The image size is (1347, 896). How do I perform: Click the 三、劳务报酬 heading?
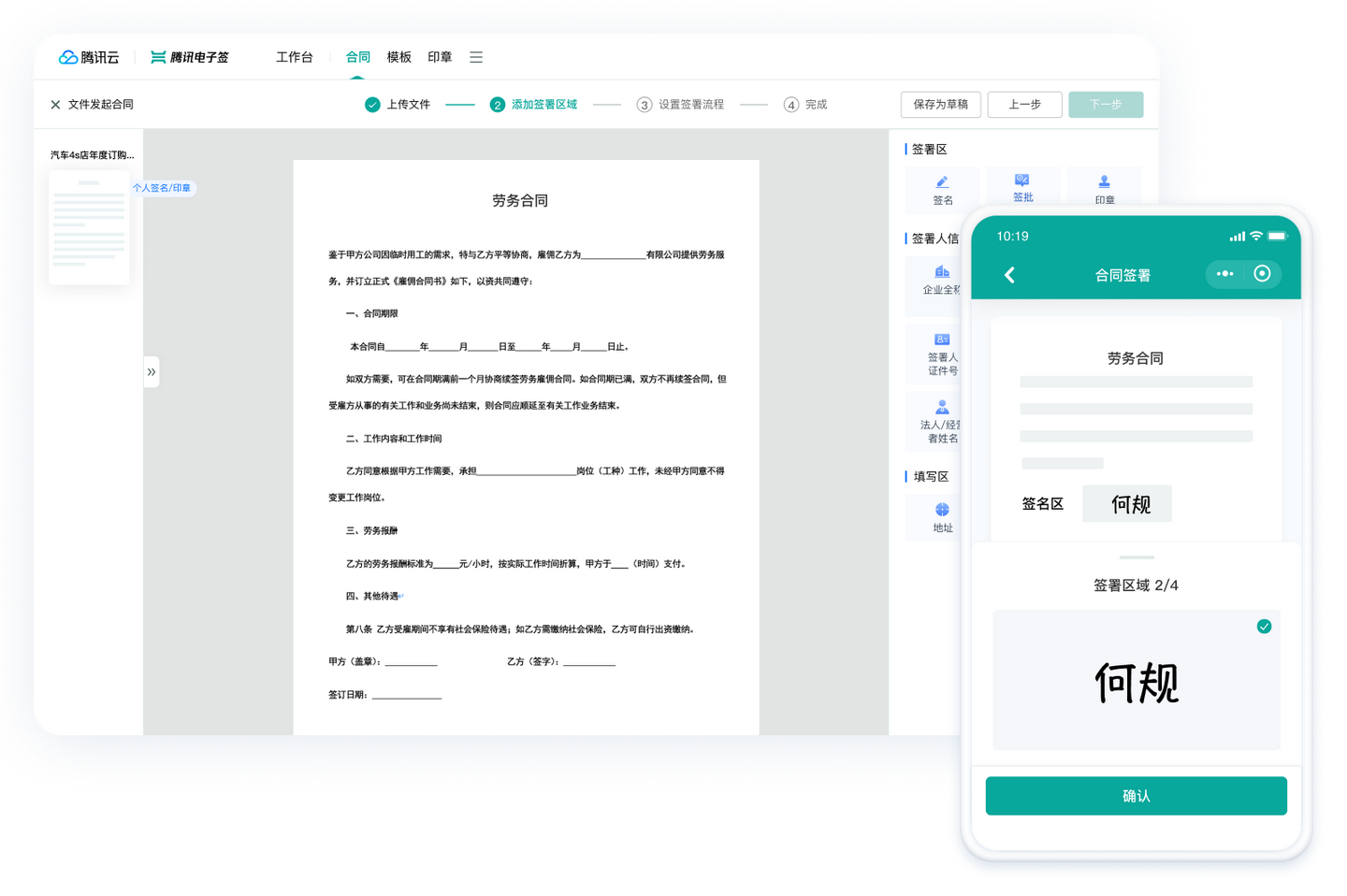[x=372, y=531]
